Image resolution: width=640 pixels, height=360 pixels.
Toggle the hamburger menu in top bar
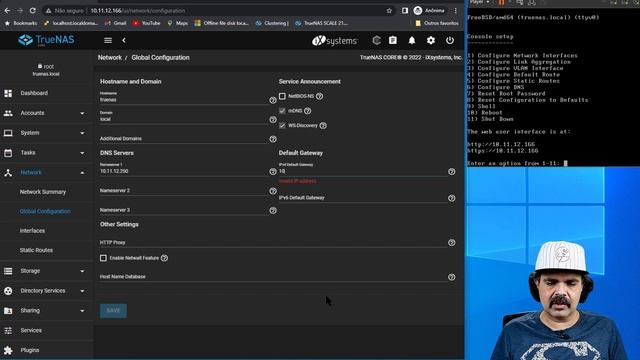click(108, 40)
